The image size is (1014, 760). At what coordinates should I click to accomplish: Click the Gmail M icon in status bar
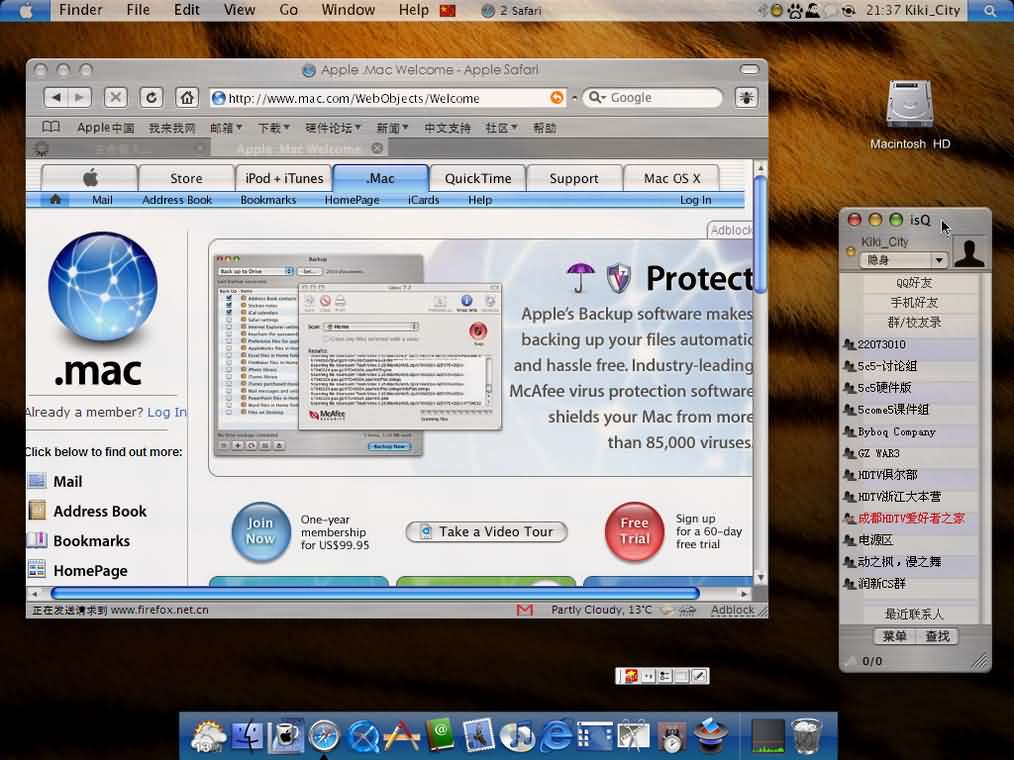tap(524, 610)
